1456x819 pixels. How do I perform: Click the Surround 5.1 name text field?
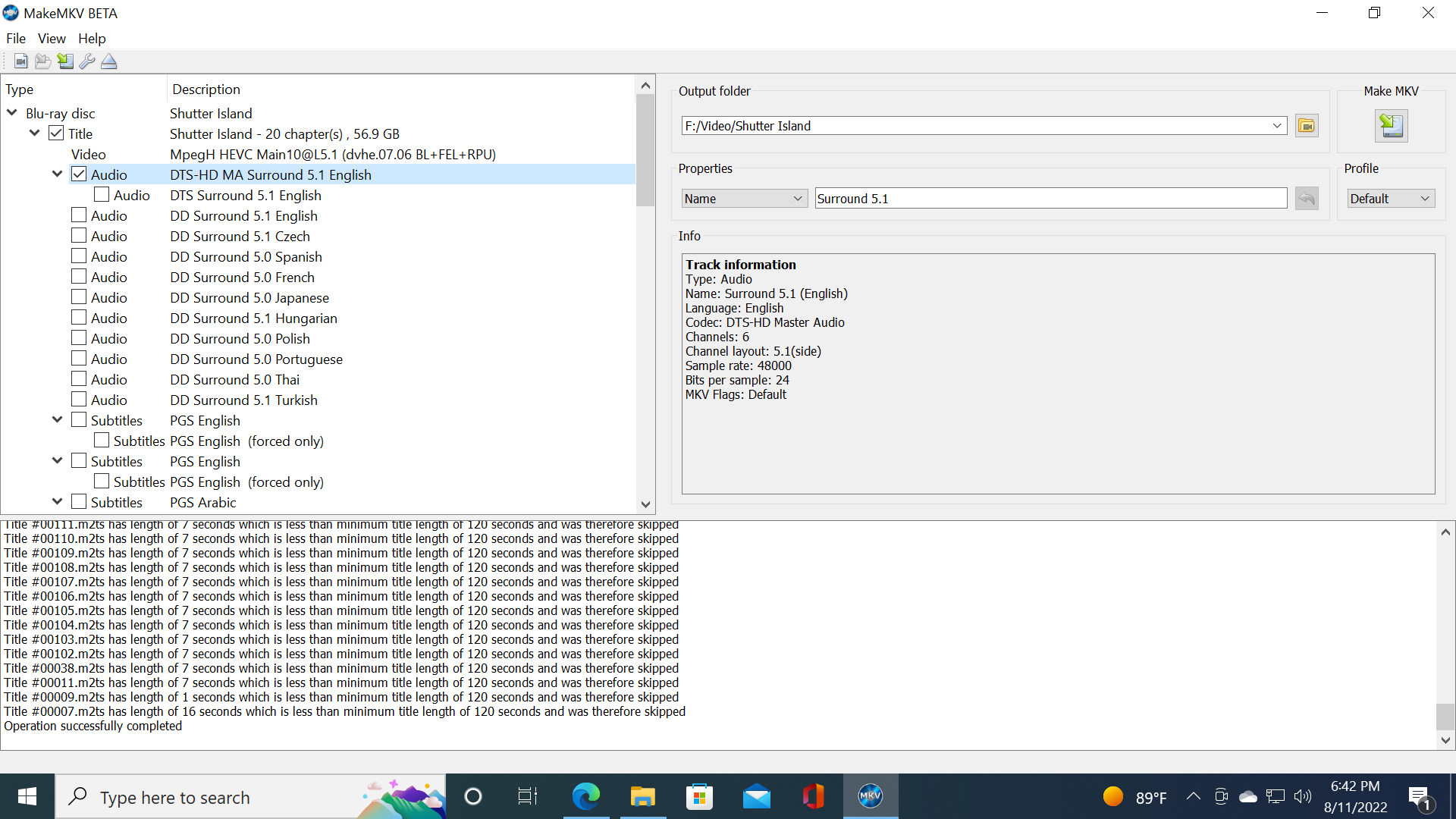1050,199
